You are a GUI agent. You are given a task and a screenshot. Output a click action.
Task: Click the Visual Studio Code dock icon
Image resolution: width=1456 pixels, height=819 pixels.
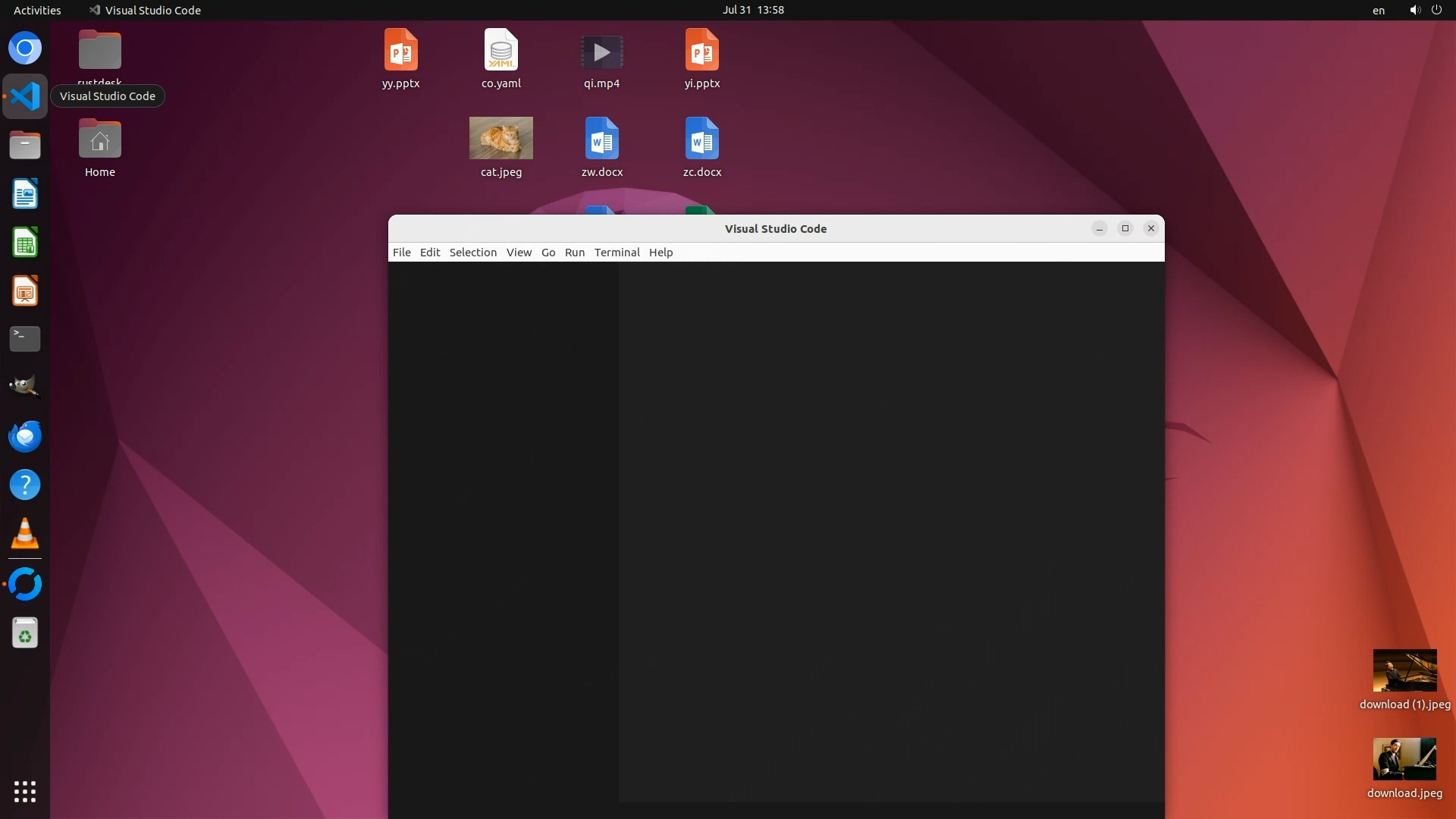click(x=25, y=96)
